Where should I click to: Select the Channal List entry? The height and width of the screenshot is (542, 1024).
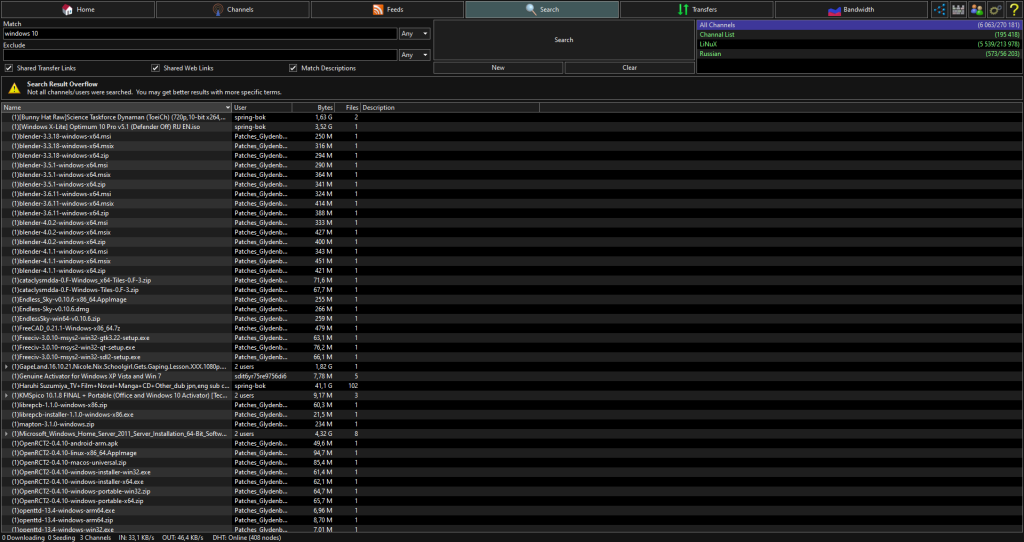pos(859,35)
